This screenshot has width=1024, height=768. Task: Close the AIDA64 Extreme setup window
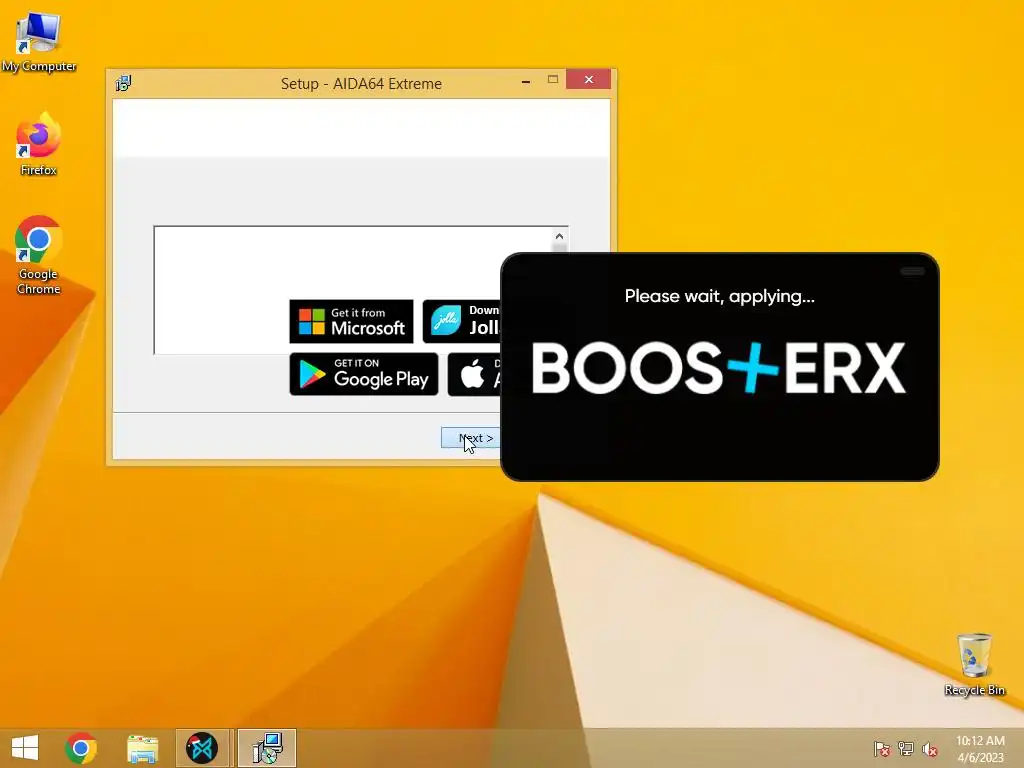588,80
